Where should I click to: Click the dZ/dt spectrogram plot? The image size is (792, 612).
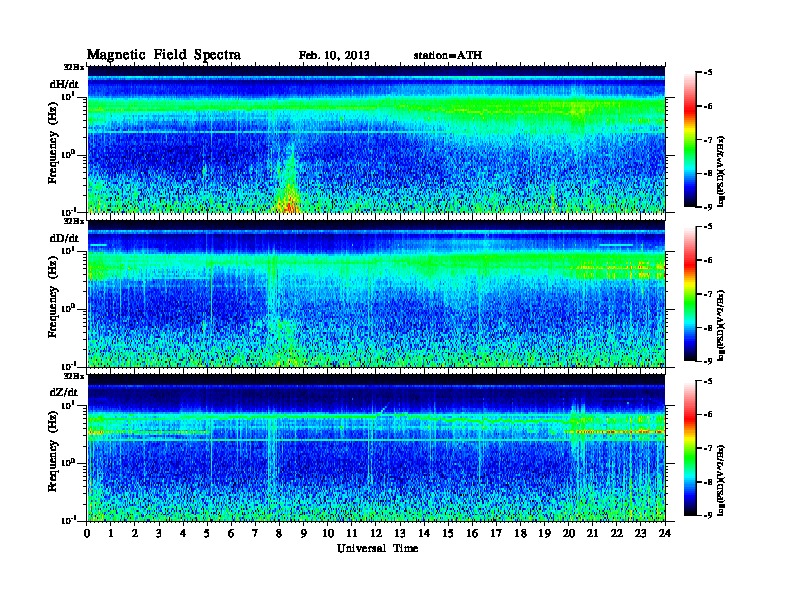click(376, 448)
